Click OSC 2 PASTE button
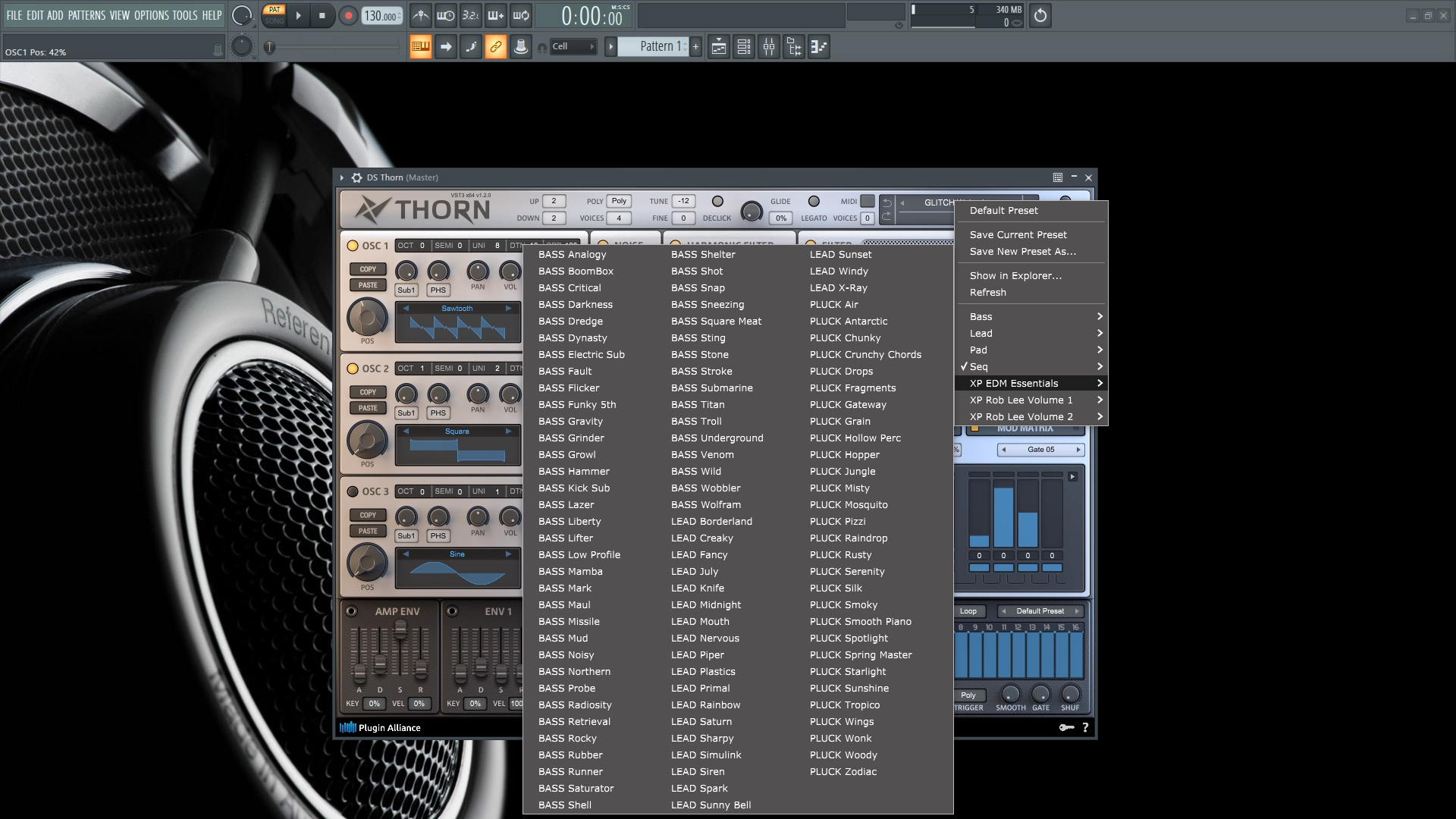 368,408
